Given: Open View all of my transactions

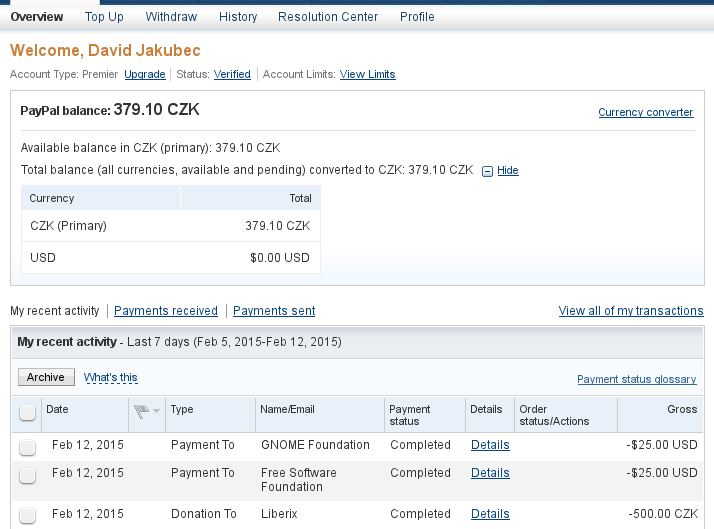Looking at the screenshot, I should 631,310.
